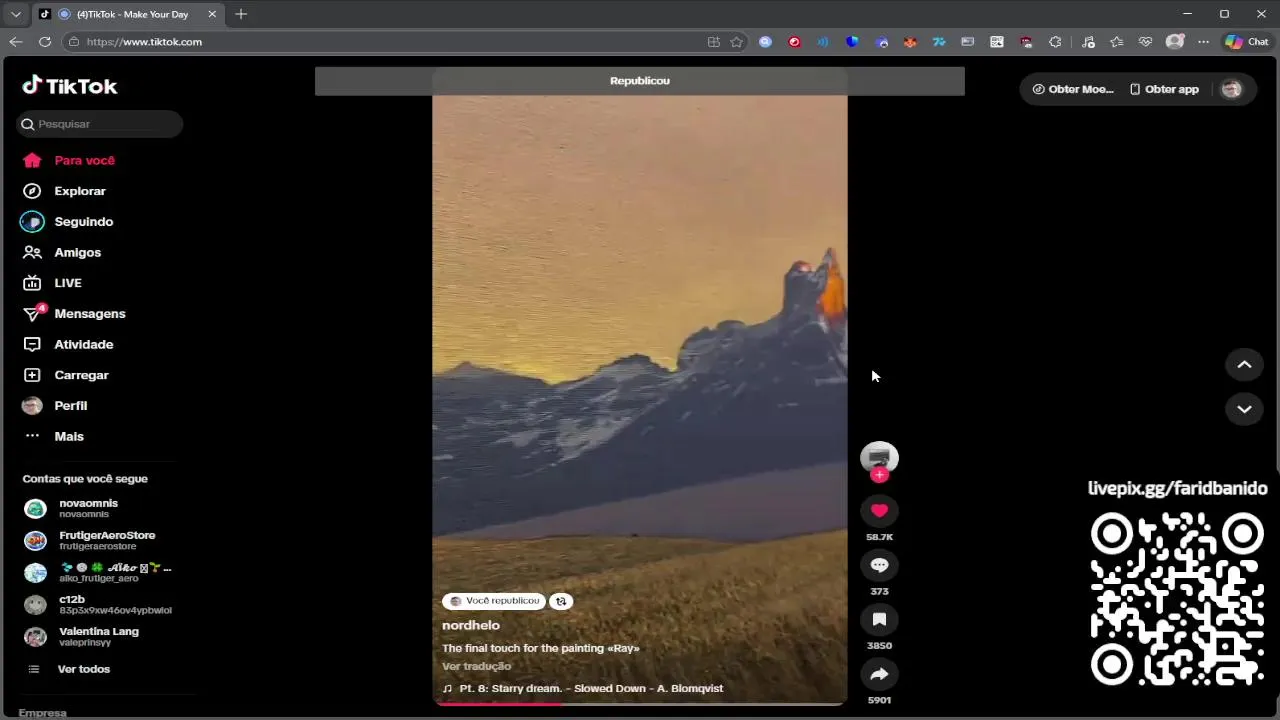
Task: Open the heartbeat browser essentials icon
Action: [1146, 42]
